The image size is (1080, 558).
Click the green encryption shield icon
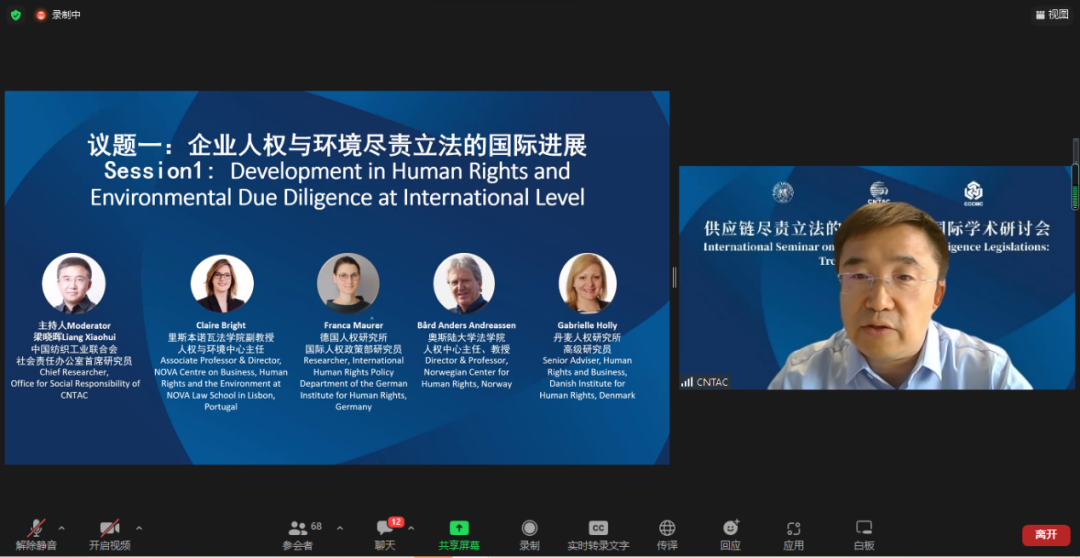coord(15,15)
